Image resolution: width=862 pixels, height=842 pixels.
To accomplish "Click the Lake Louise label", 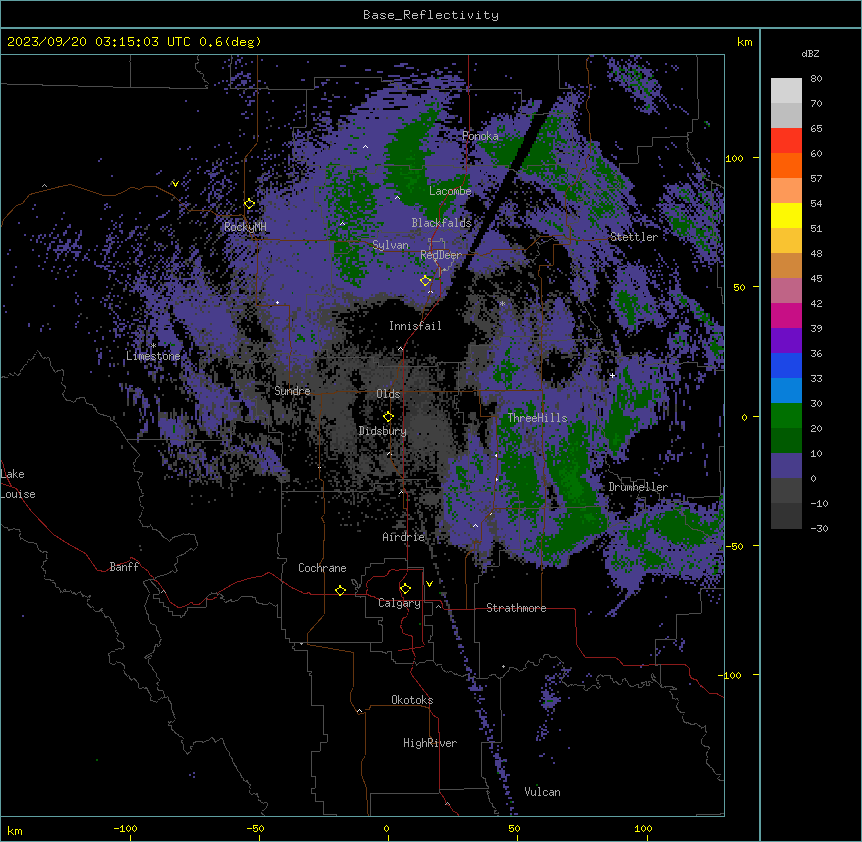I will click(18, 484).
